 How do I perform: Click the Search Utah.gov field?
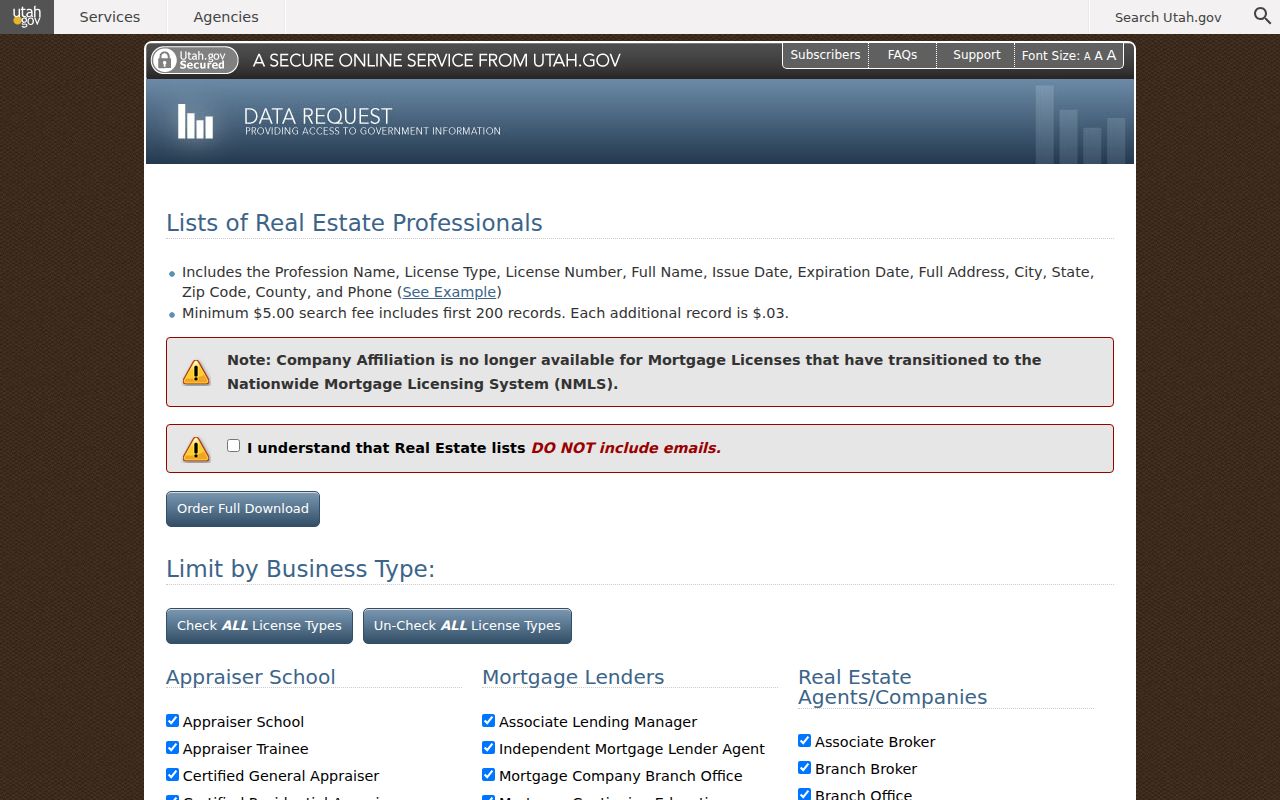point(1168,17)
